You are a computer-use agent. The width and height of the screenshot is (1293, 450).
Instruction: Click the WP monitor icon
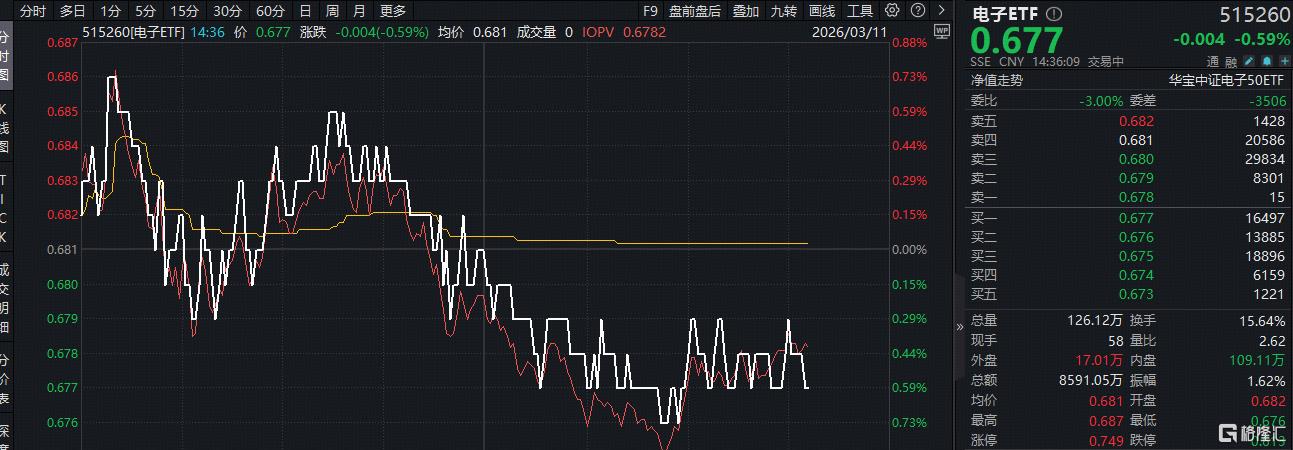tap(940, 31)
